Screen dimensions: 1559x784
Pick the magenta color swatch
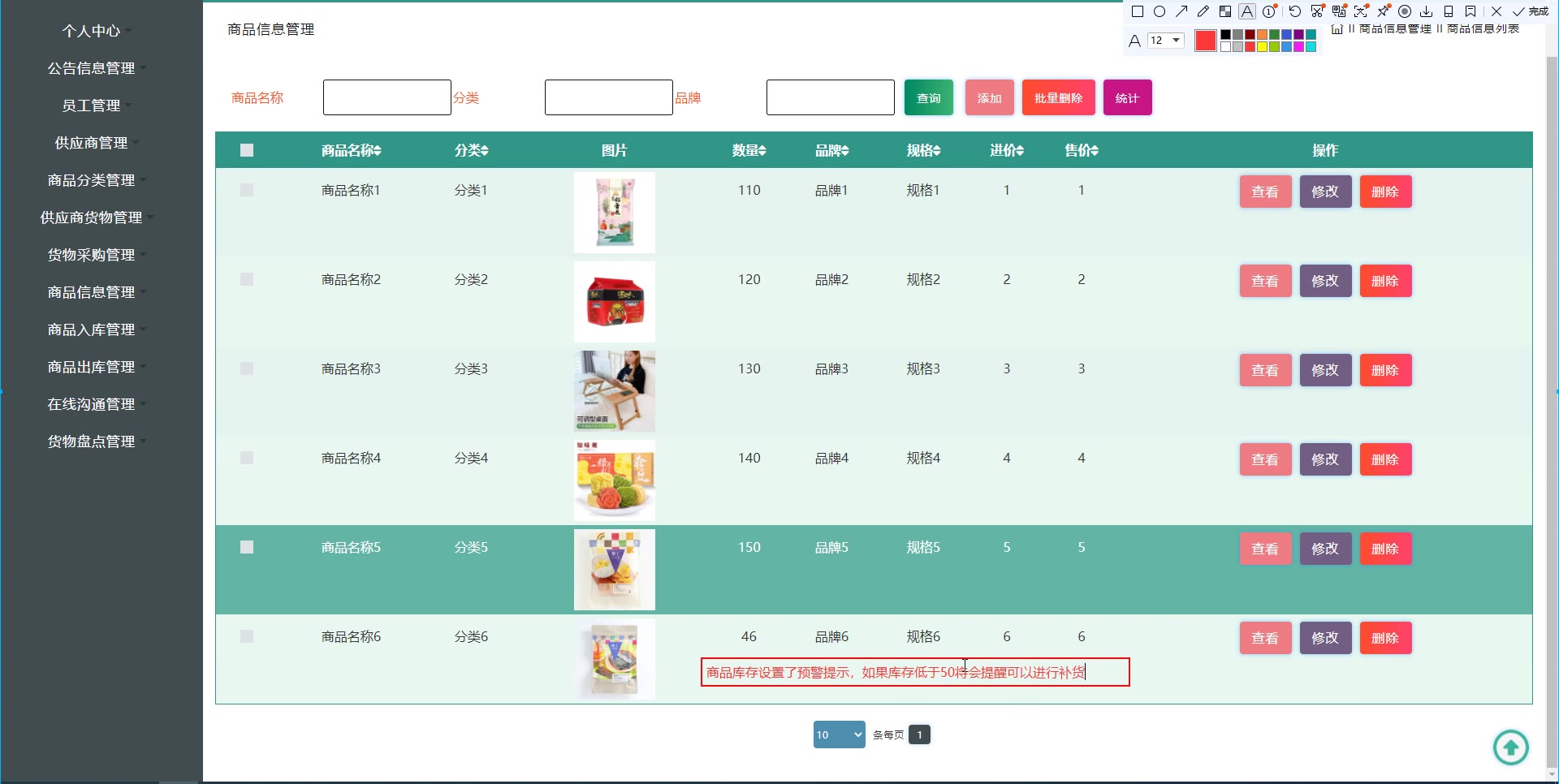[x=1298, y=46]
